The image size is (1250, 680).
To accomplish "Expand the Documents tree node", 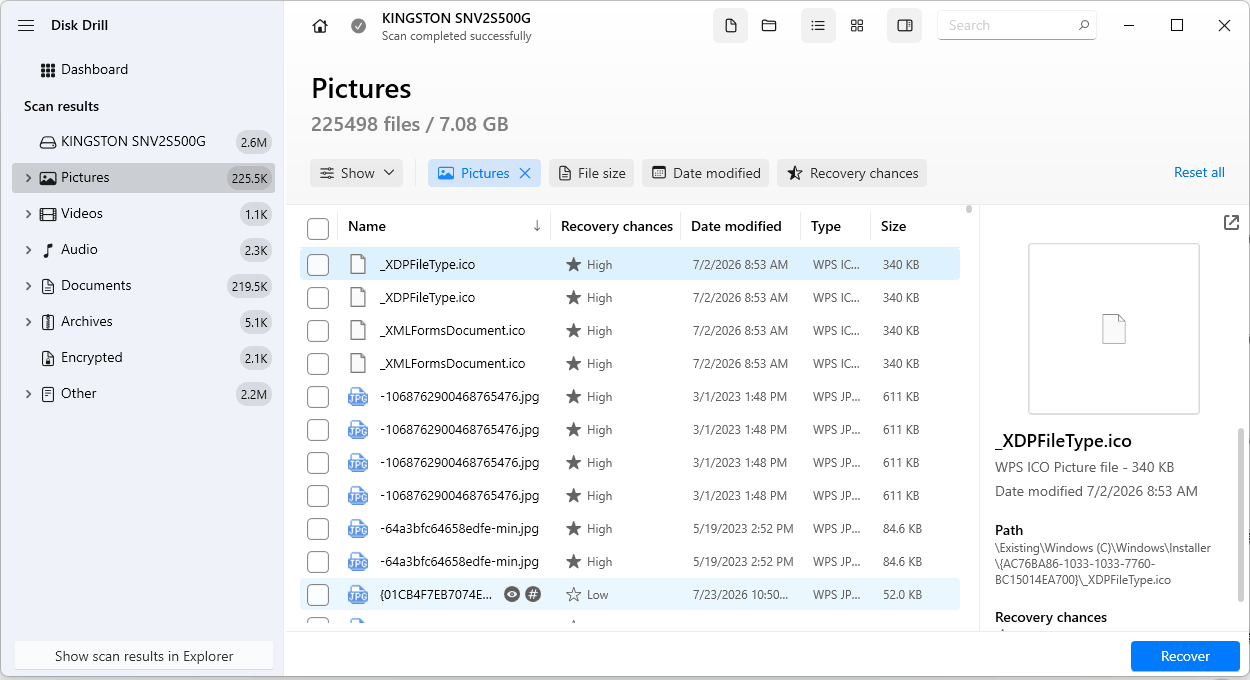I will 28,286.
